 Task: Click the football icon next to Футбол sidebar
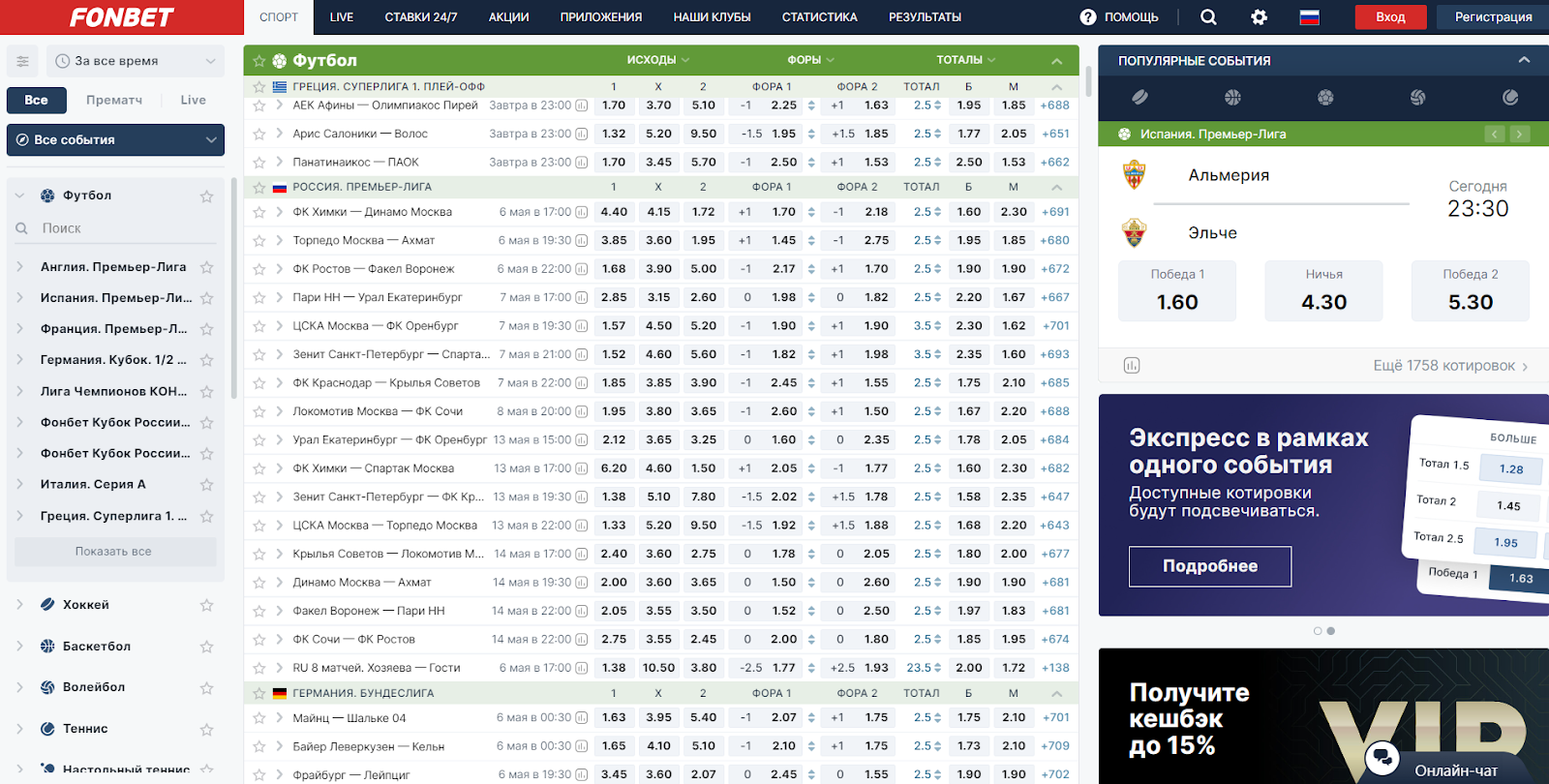[47, 196]
